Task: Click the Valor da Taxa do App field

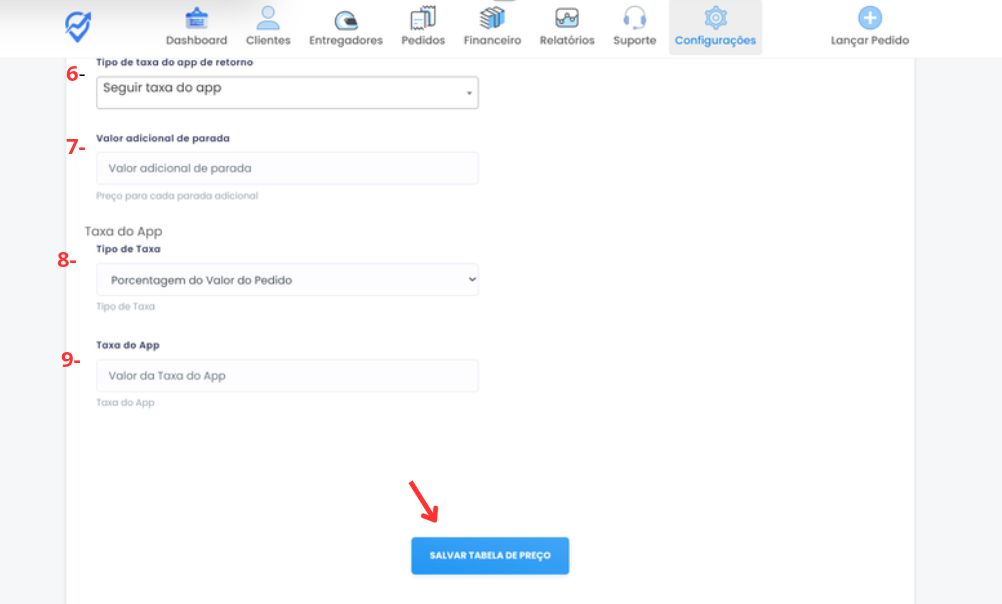Action: tap(287, 375)
